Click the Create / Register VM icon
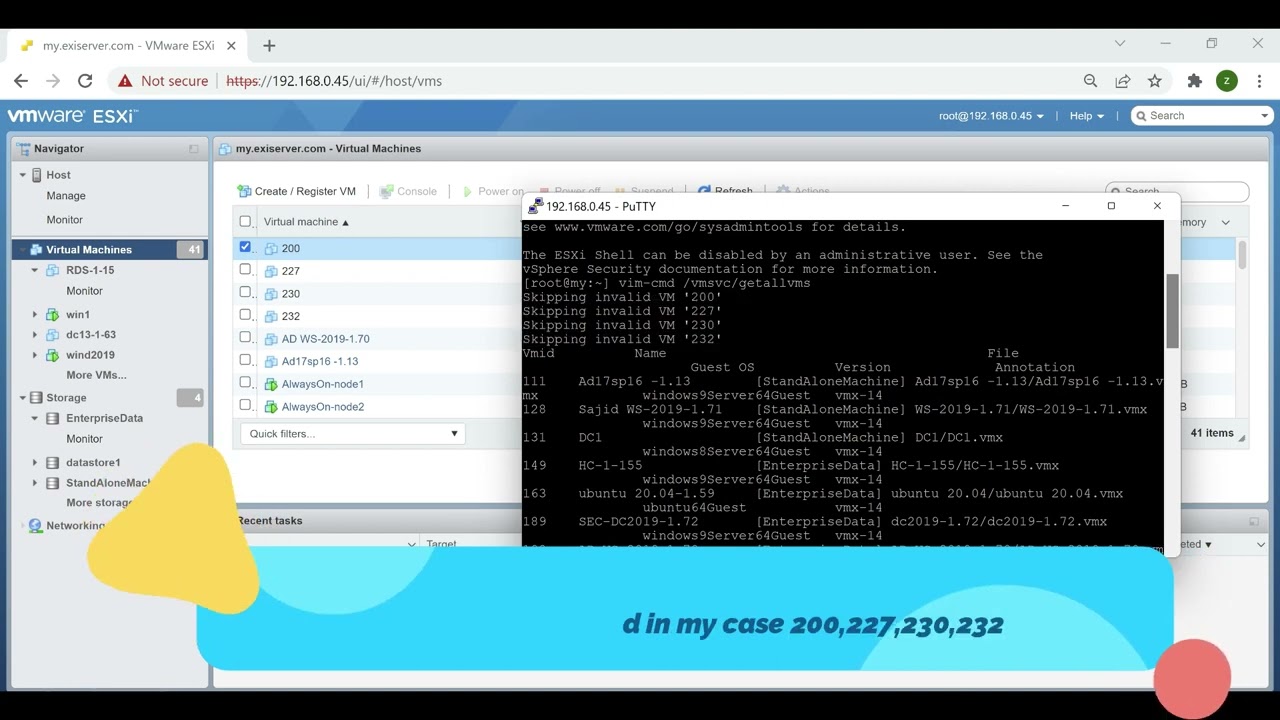Viewport: 1280px width, 720px height. (244, 191)
